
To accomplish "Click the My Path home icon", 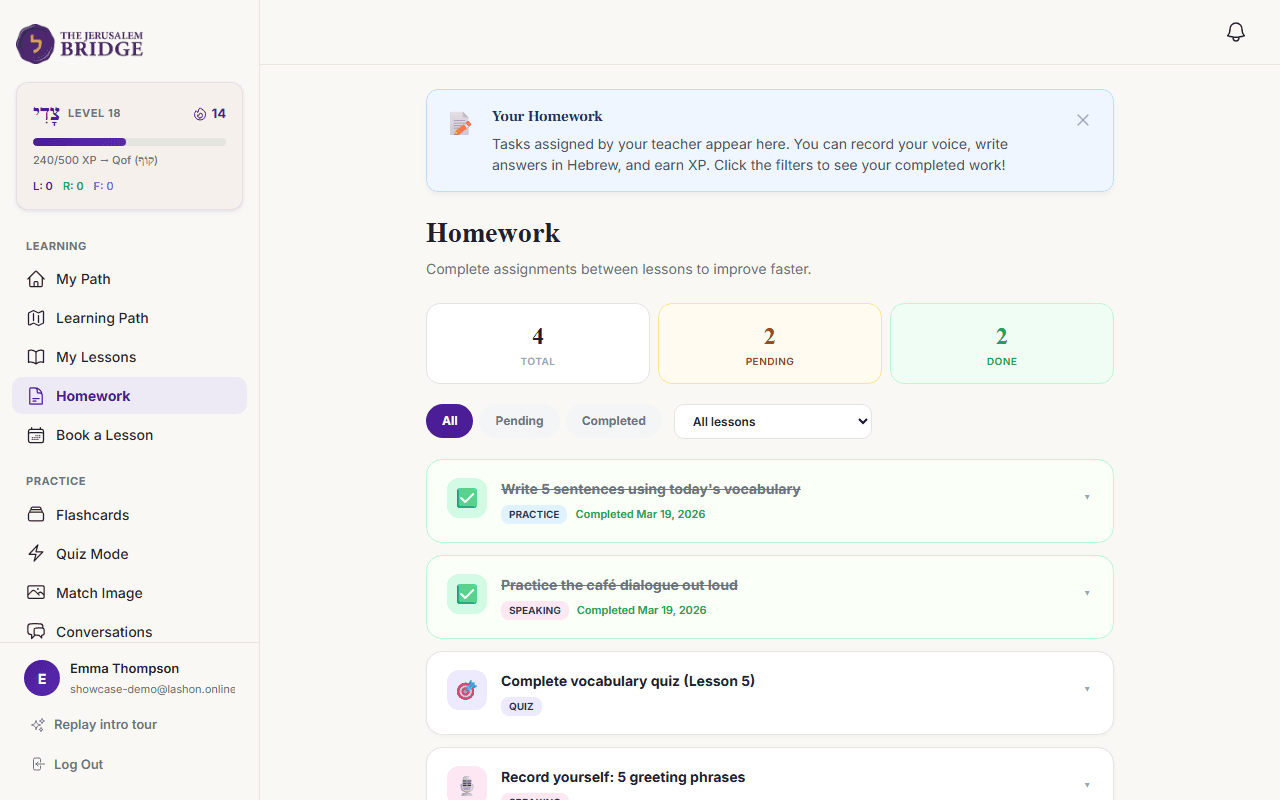I will (x=35, y=279).
